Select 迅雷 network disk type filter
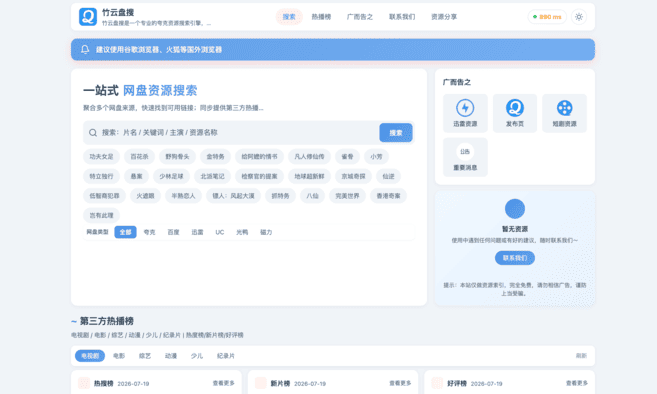Image resolution: width=657 pixels, height=394 pixels. pyautogui.click(x=197, y=232)
